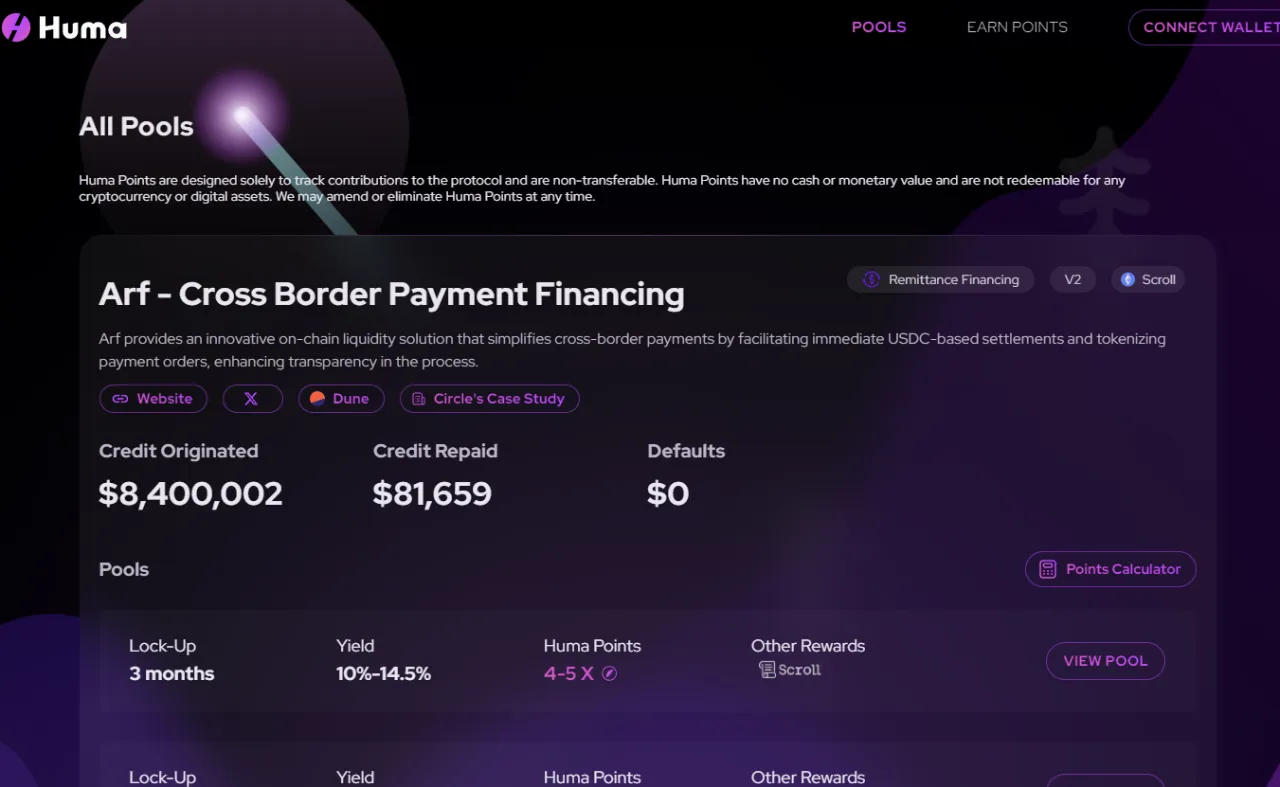Click the Scroll rewards logo

tap(790, 670)
